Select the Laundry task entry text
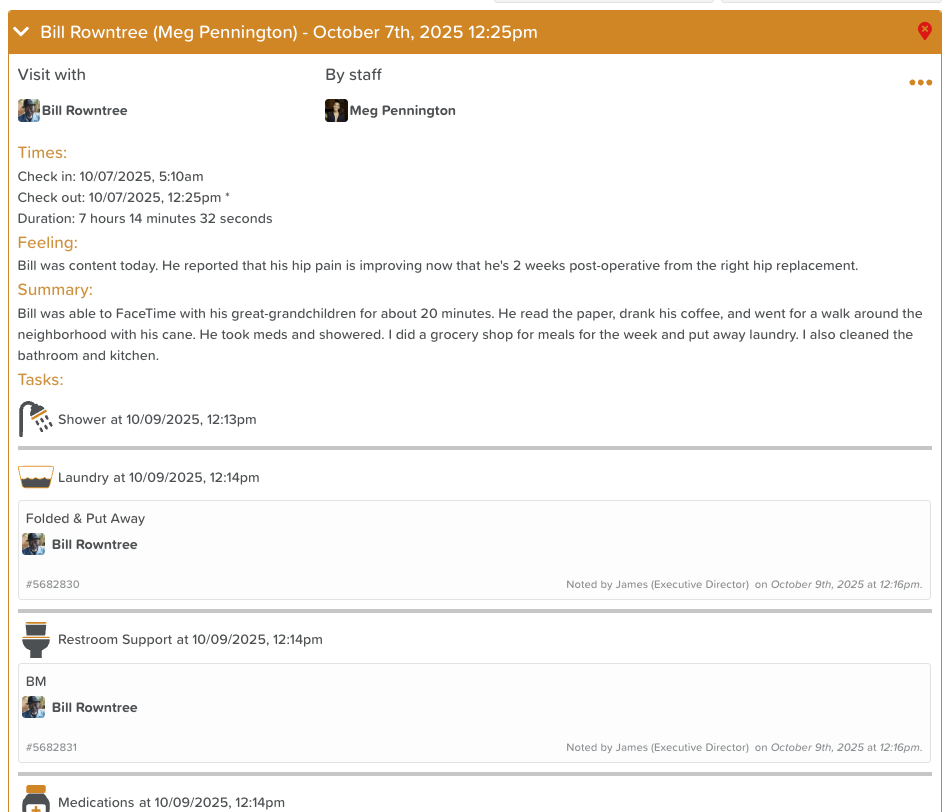This screenshot has height=812, width=952. 158,477
